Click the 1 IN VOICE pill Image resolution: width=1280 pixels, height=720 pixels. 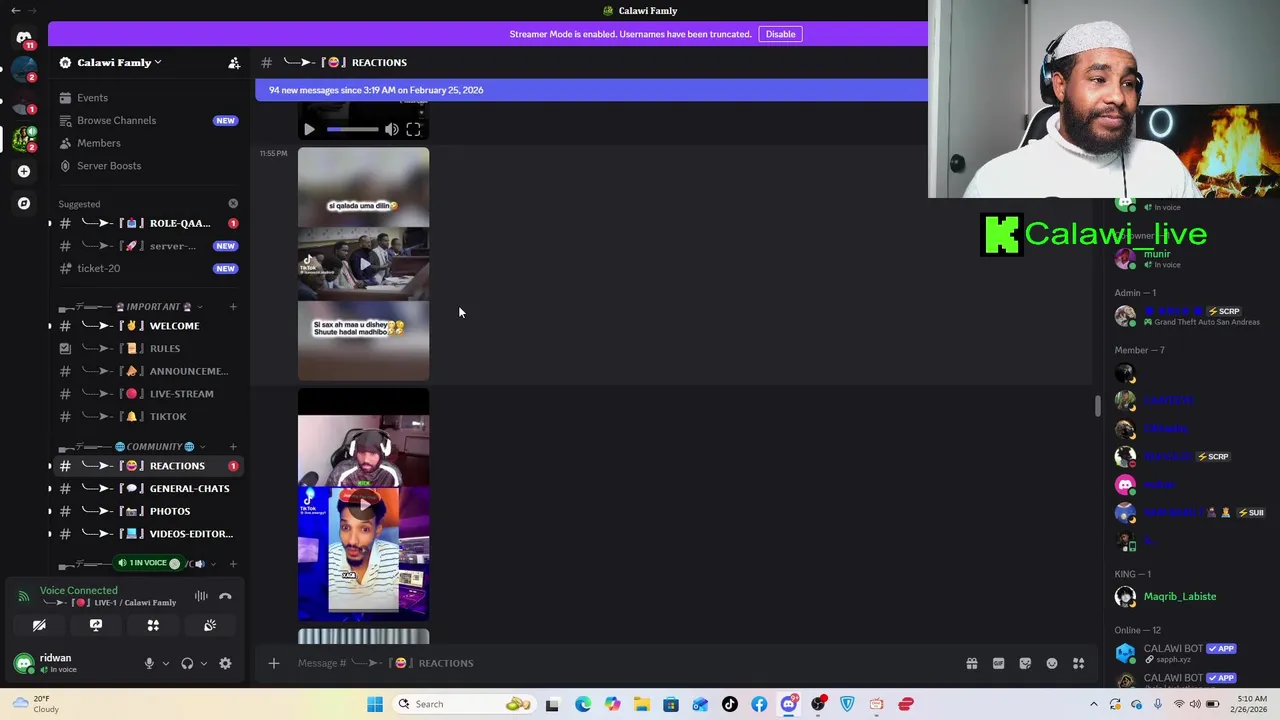point(148,563)
